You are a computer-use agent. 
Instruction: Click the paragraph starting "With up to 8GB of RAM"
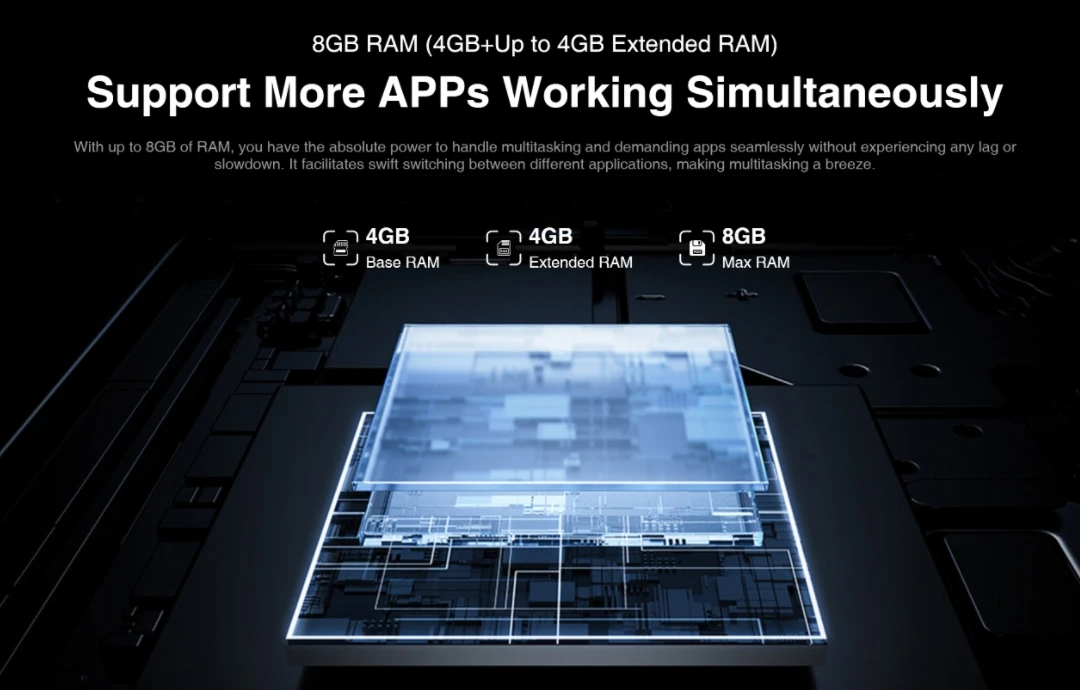(544, 156)
